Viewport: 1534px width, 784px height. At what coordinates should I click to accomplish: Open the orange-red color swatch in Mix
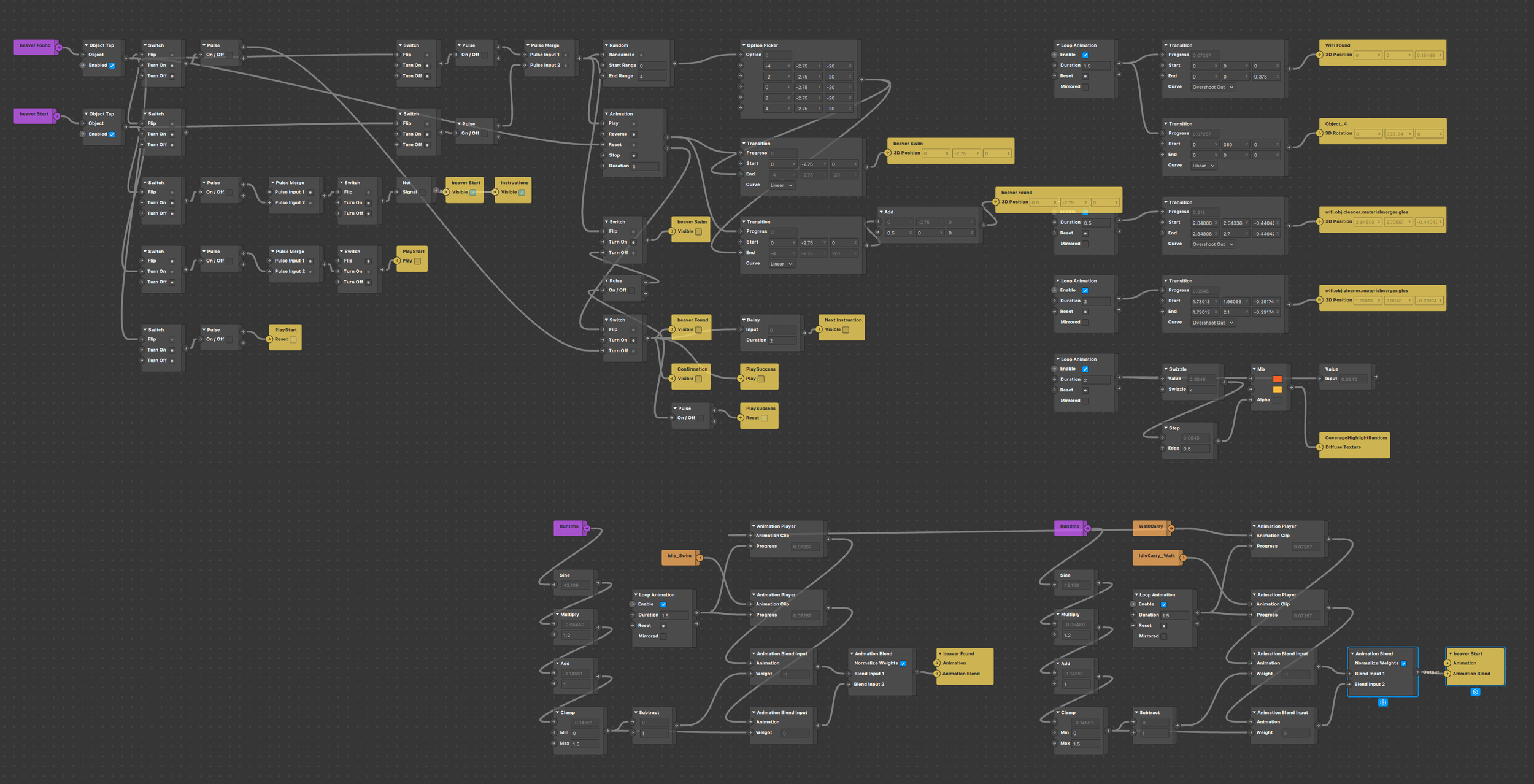coord(1277,379)
